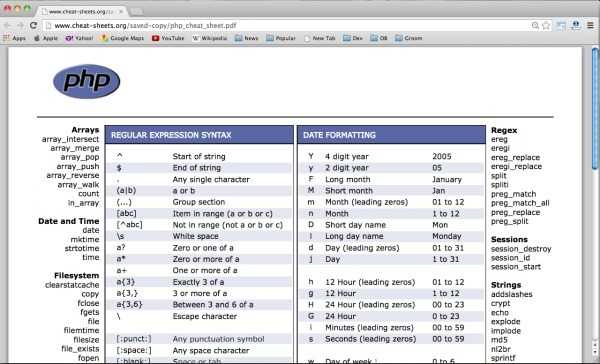
Task: Click '[:punct:]' pattern entry
Action: tap(134, 339)
